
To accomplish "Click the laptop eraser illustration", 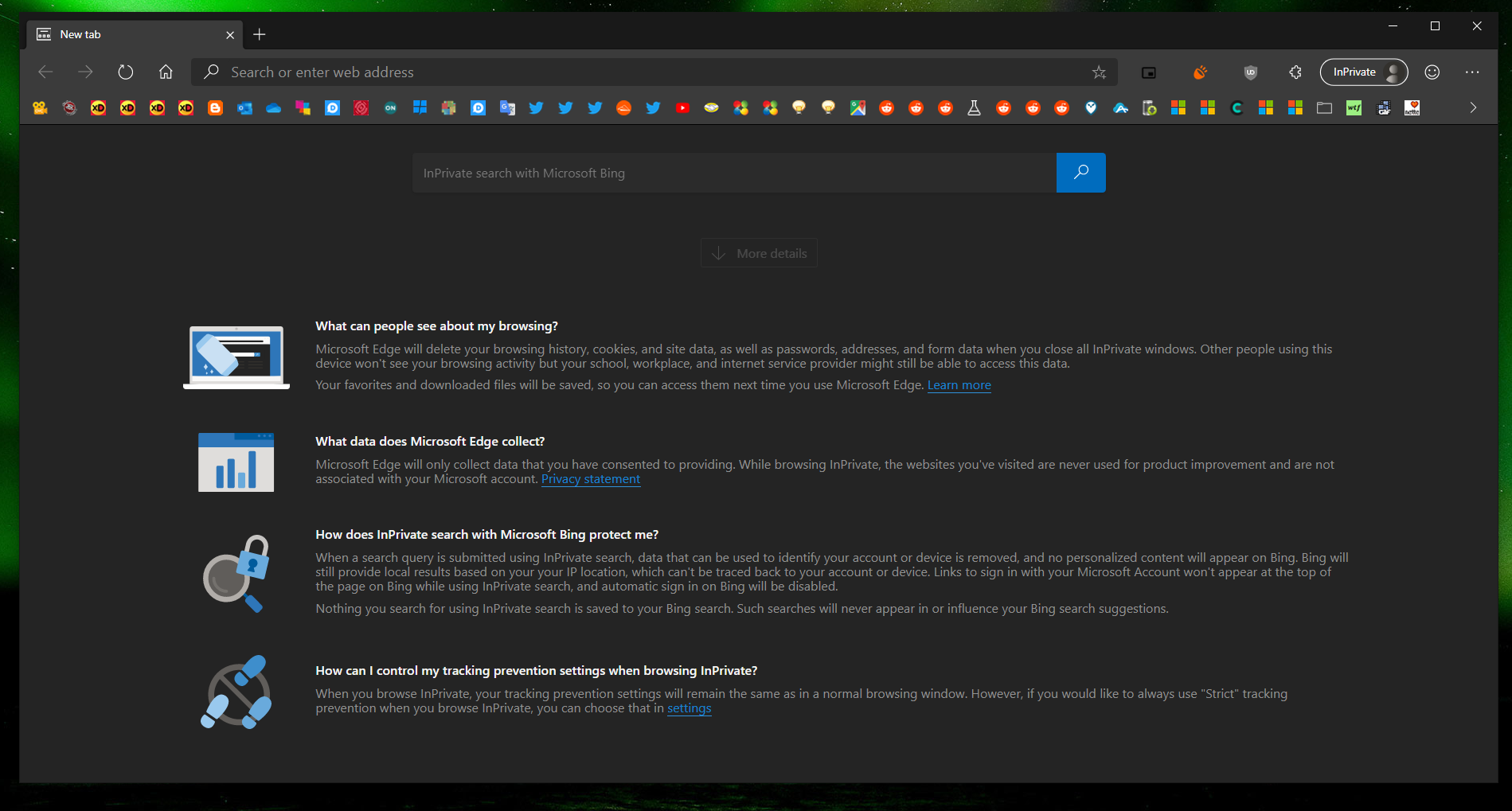I will (x=236, y=357).
